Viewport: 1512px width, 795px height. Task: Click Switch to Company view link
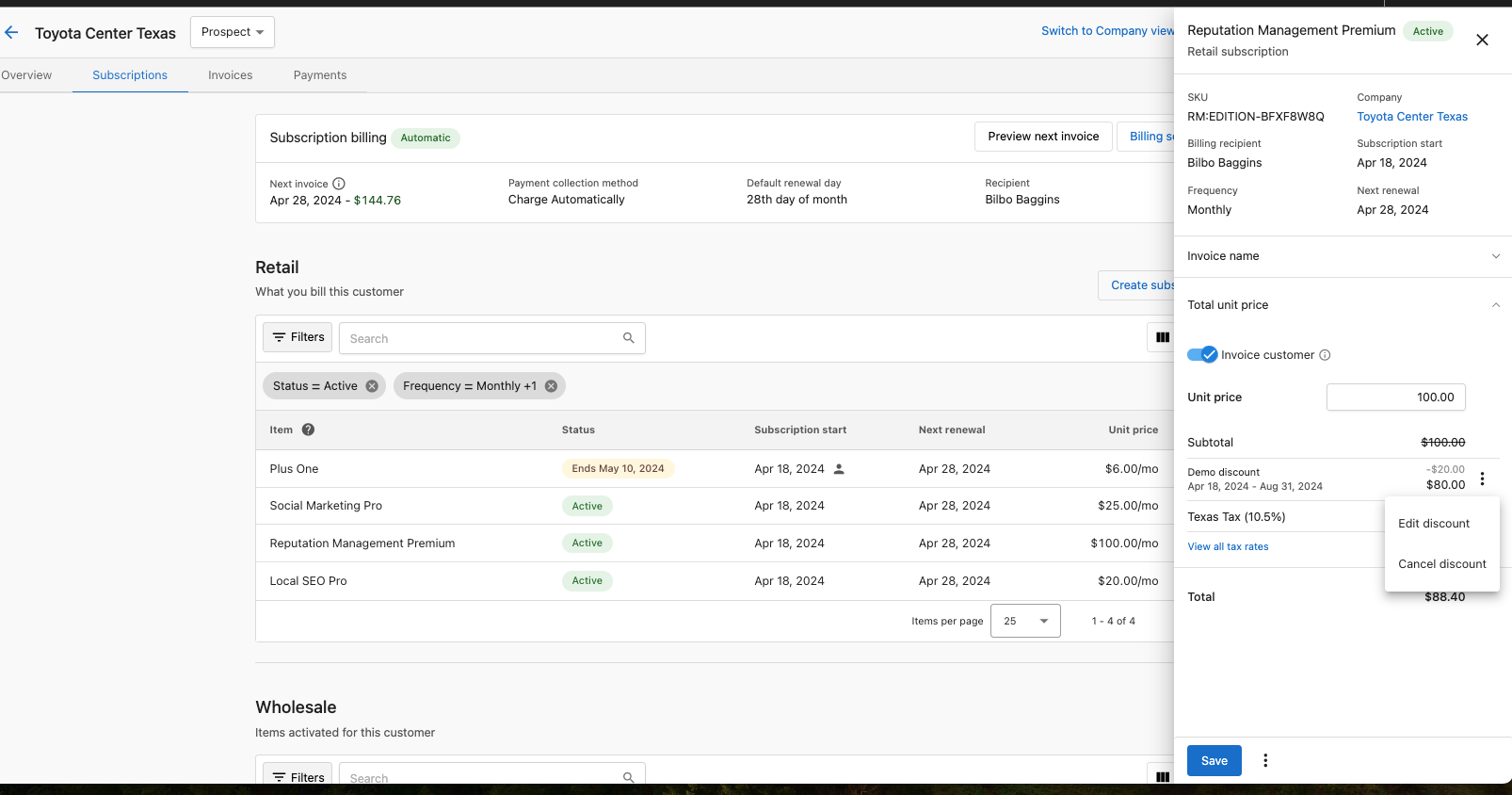[x=1107, y=31]
